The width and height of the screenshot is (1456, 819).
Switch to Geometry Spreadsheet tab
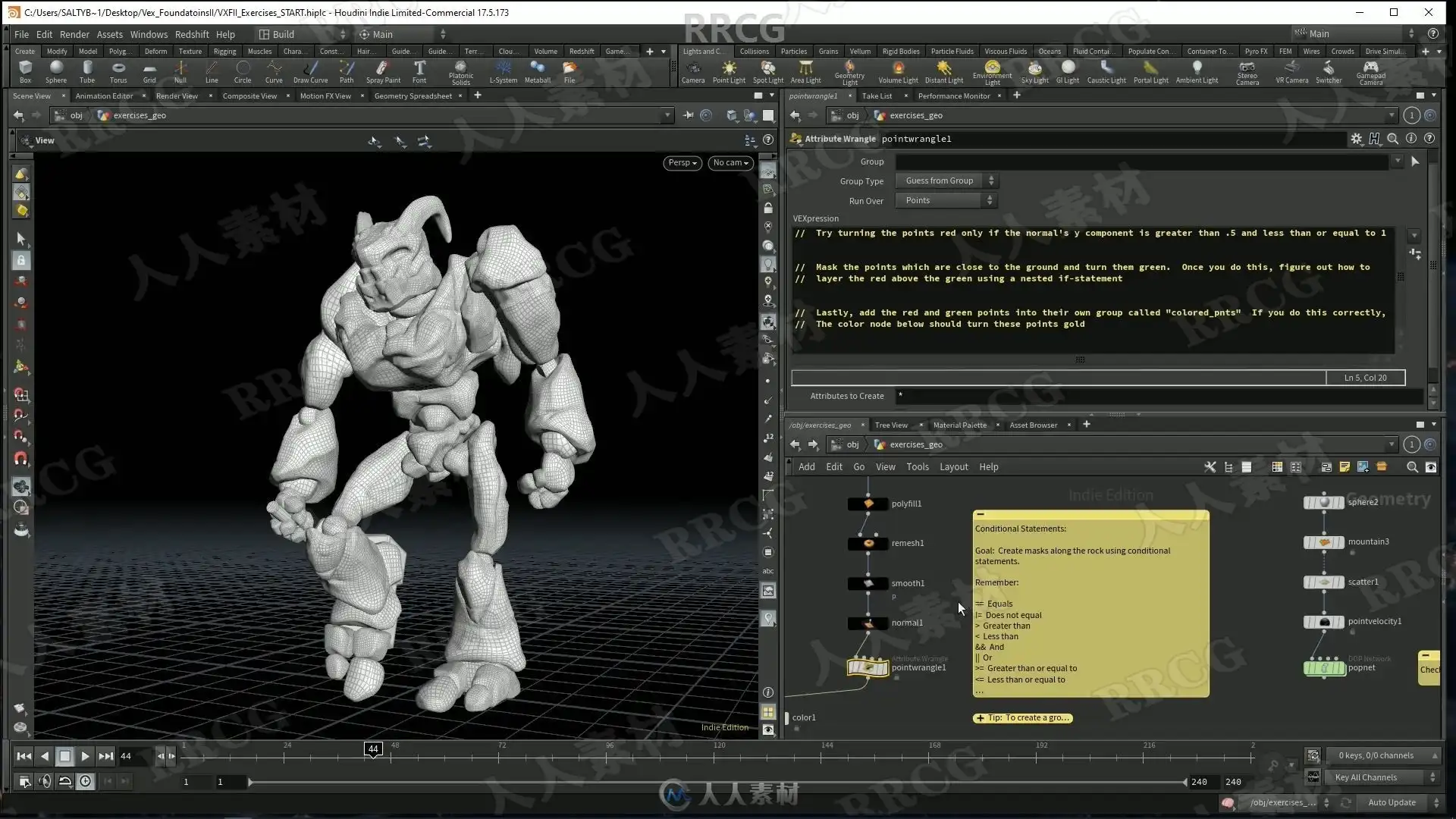click(x=413, y=96)
